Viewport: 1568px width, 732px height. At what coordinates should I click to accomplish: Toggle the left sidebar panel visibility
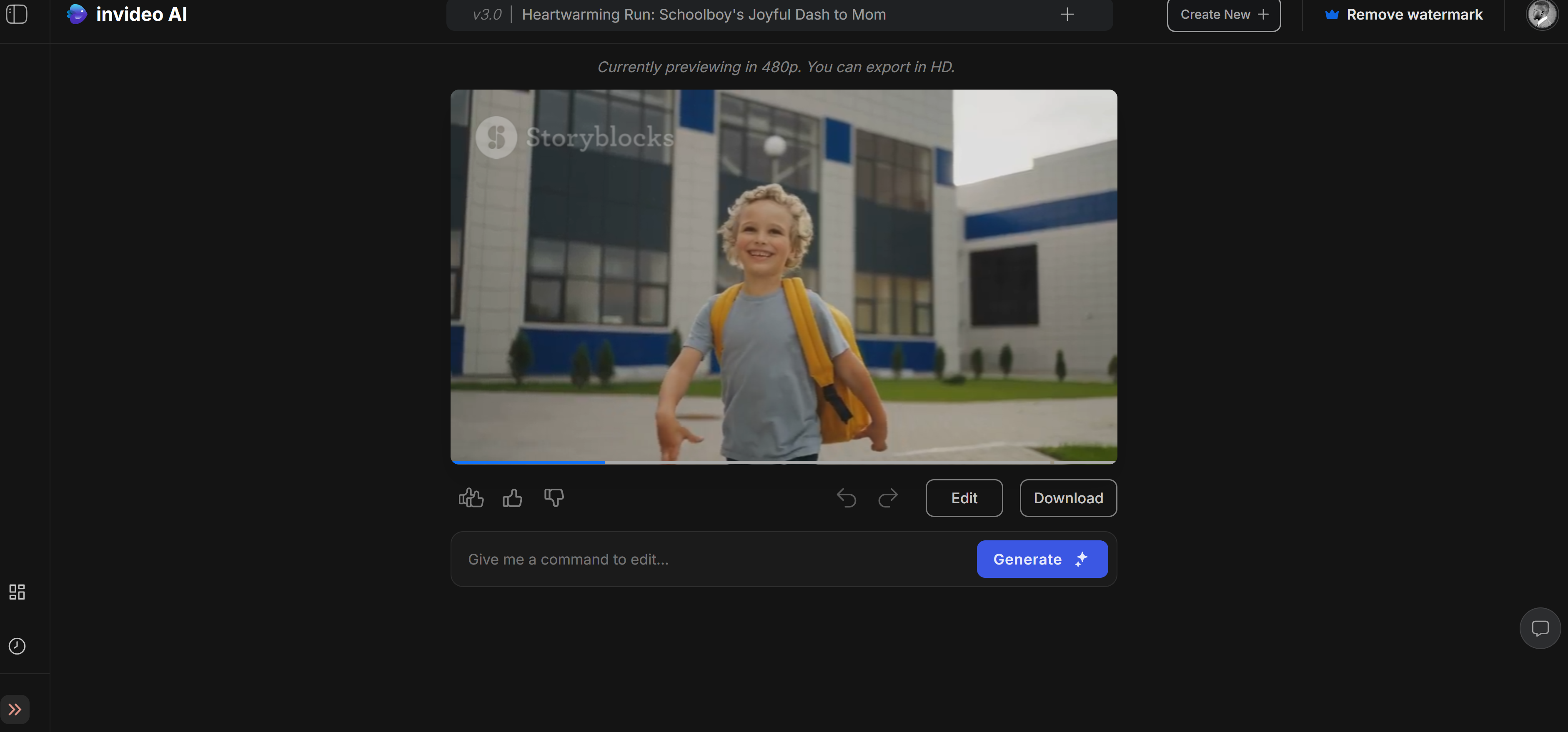[16, 14]
